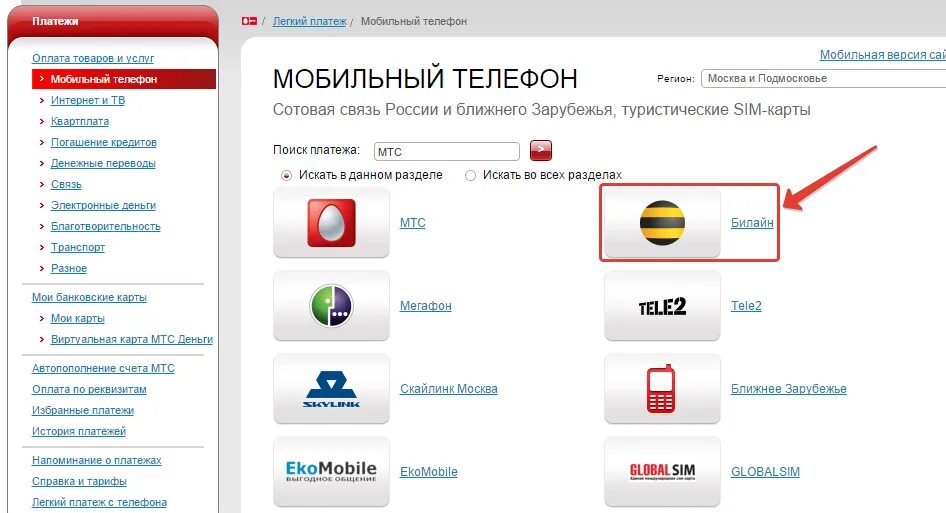This screenshot has height=513, width=946.
Task: Click 'Мобильный телефон' breadcrumb text
Action: (x=414, y=21)
